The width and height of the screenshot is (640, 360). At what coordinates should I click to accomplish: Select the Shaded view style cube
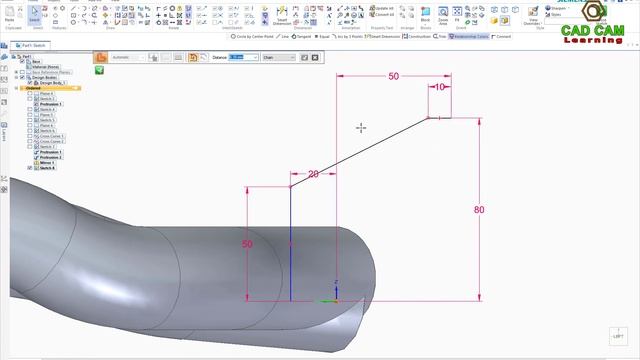494,20
